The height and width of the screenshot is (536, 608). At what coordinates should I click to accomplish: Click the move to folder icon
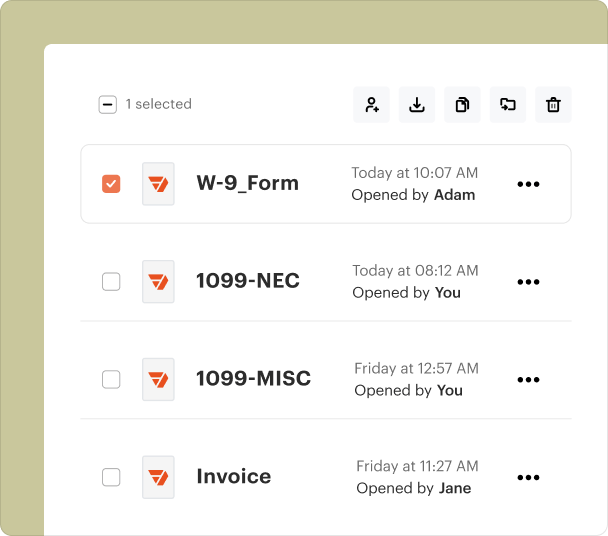tap(508, 105)
